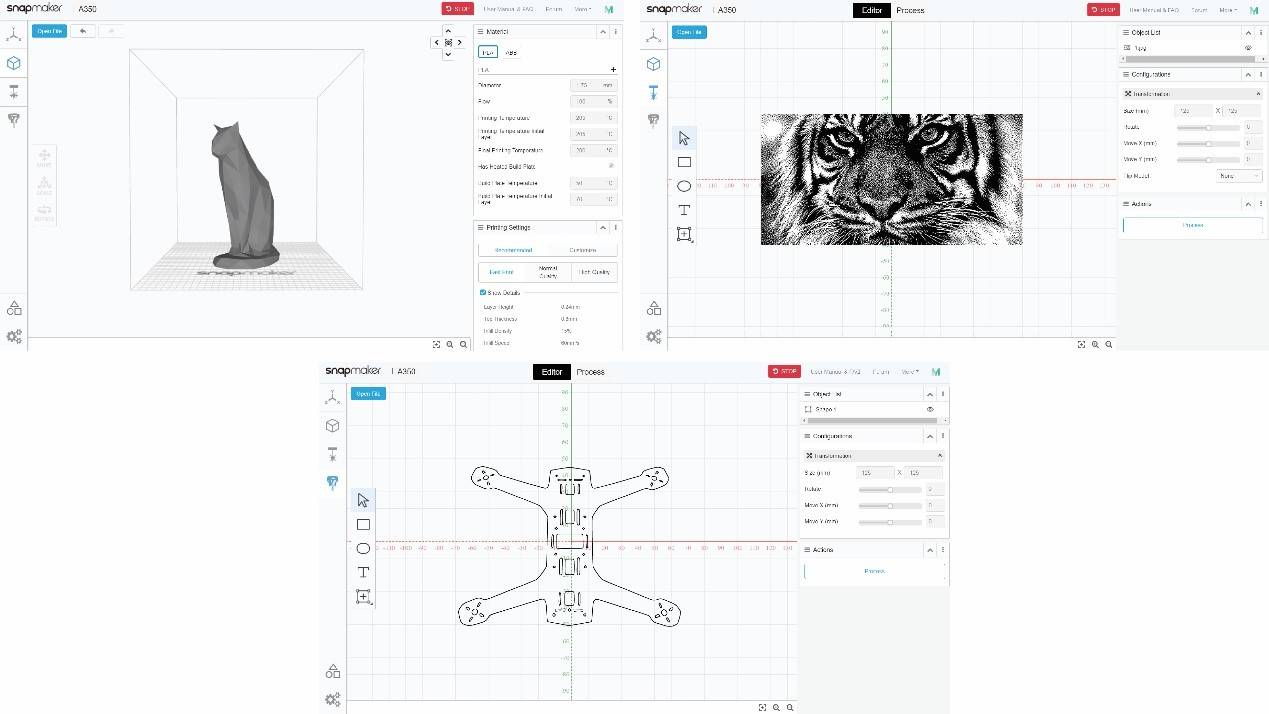Collapse the Configurations panel in the tiger laser window
Image resolution: width=1269 pixels, height=714 pixels.
[1247, 74]
